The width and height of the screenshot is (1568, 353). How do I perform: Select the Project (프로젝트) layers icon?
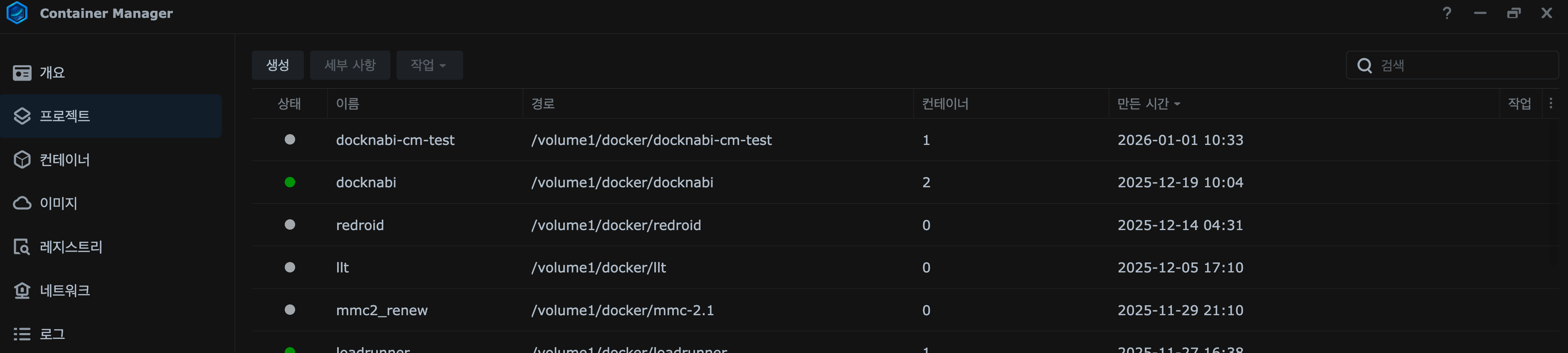point(22,116)
